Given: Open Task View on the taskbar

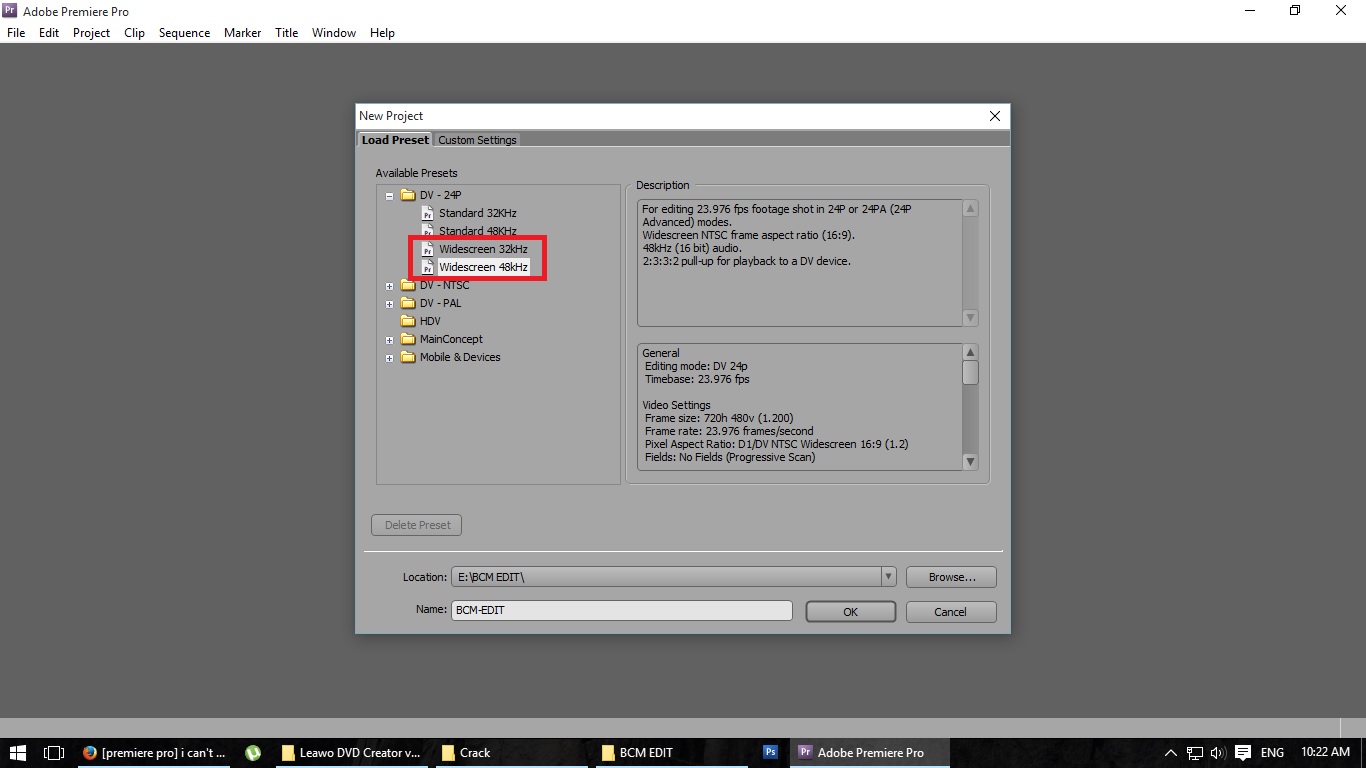Looking at the screenshot, I should [x=55, y=753].
